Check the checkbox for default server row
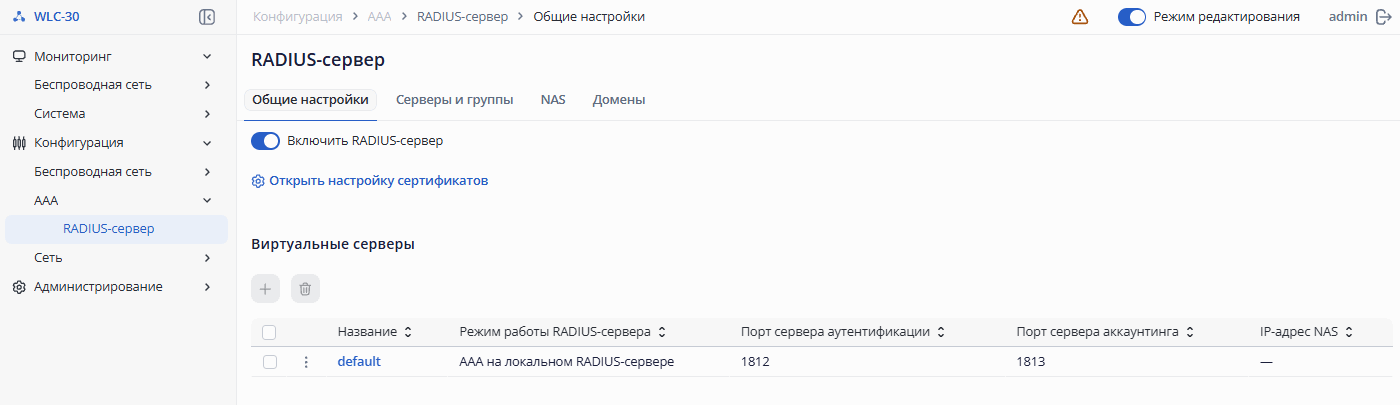This screenshot has width=1400, height=405. (x=269, y=362)
